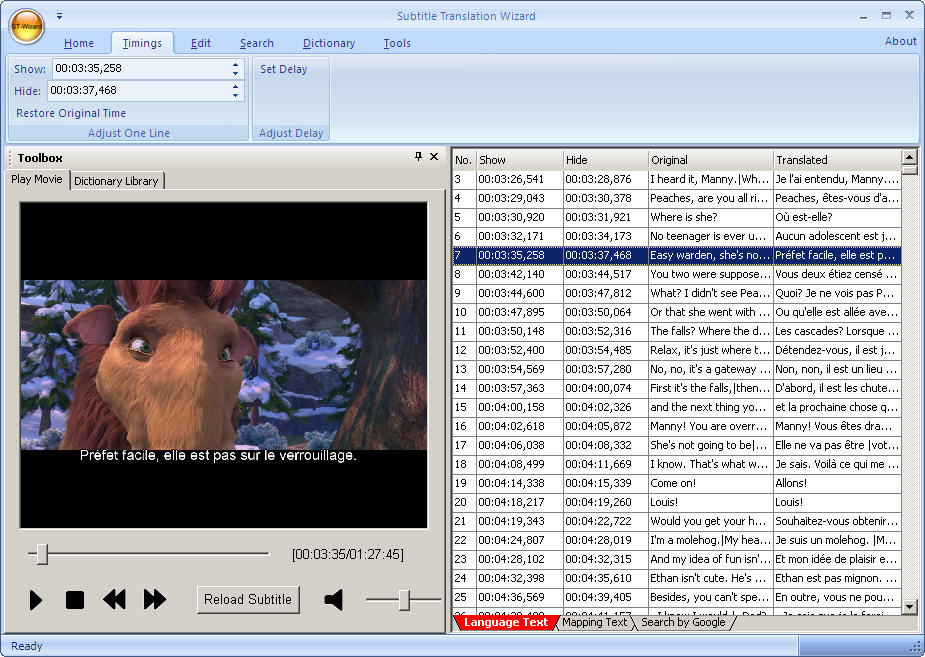This screenshot has width=925, height=657.
Task: Select the Language Text tab
Action: tap(506, 622)
